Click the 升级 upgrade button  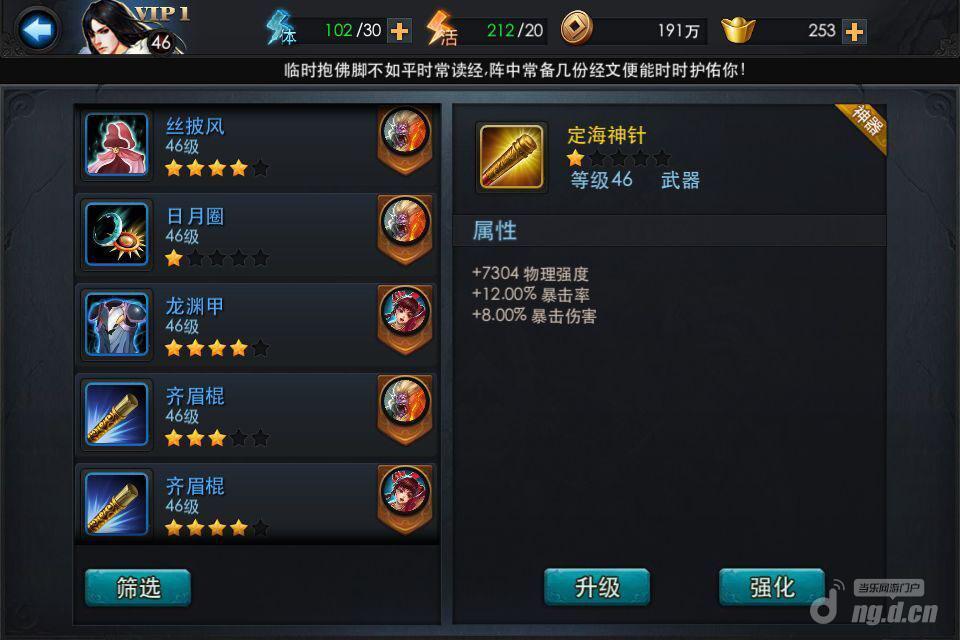point(597,587)
